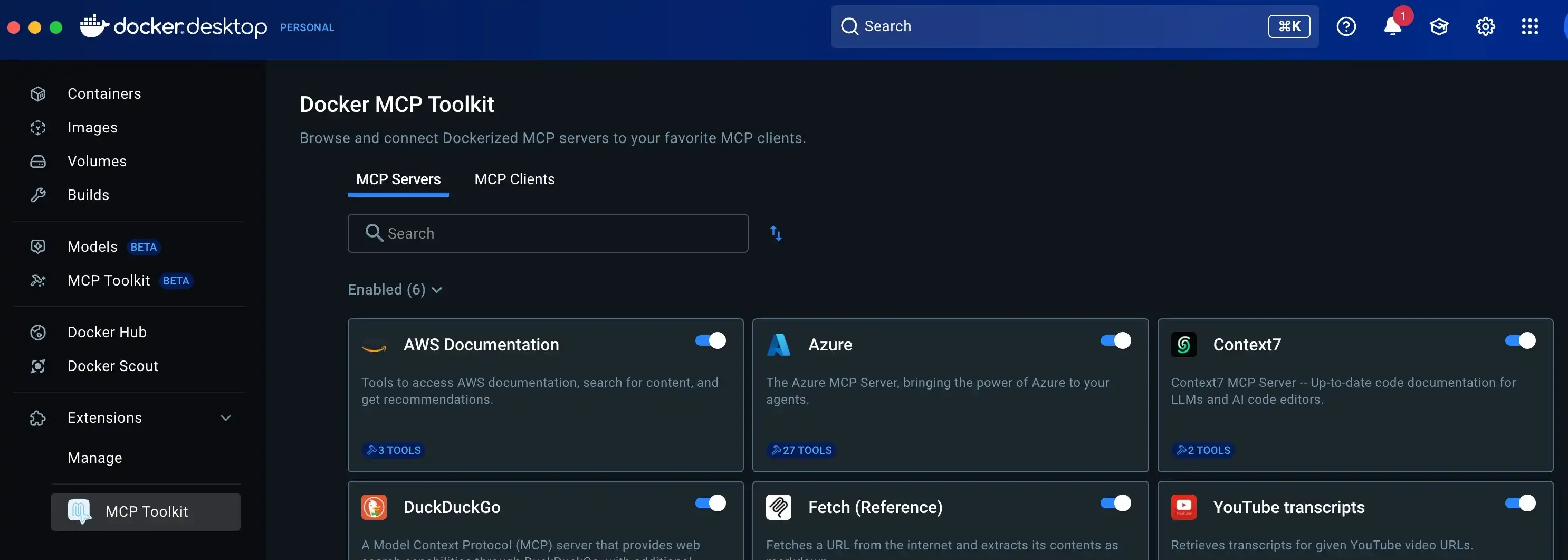The height and width of the screenshot is (560, 1568).
Task: Open the Fetch (Reference) card title
Action: click(875, 508)
